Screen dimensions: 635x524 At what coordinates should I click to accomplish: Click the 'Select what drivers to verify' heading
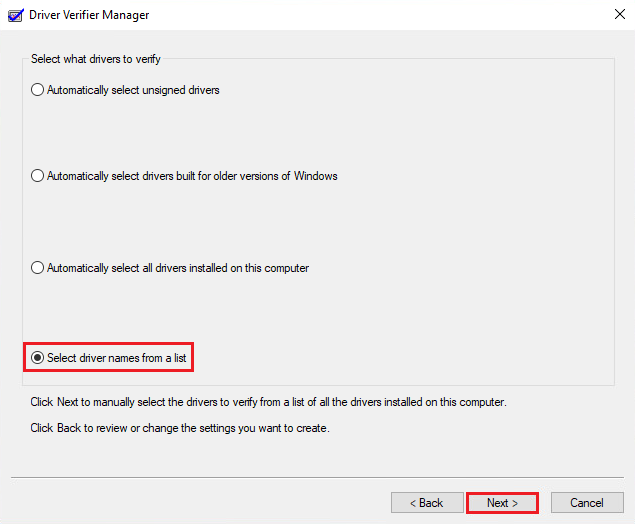(96, 59)
